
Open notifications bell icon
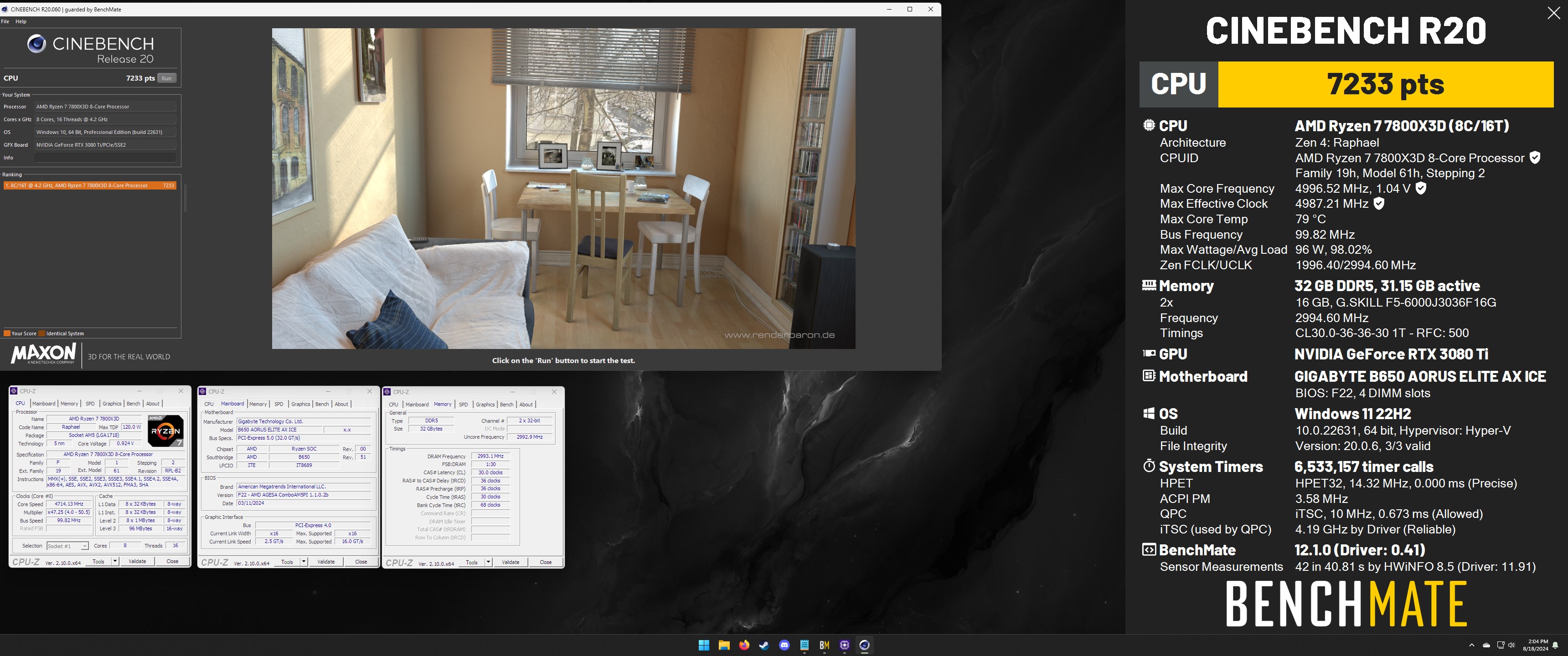click(x=1555, y=645)
